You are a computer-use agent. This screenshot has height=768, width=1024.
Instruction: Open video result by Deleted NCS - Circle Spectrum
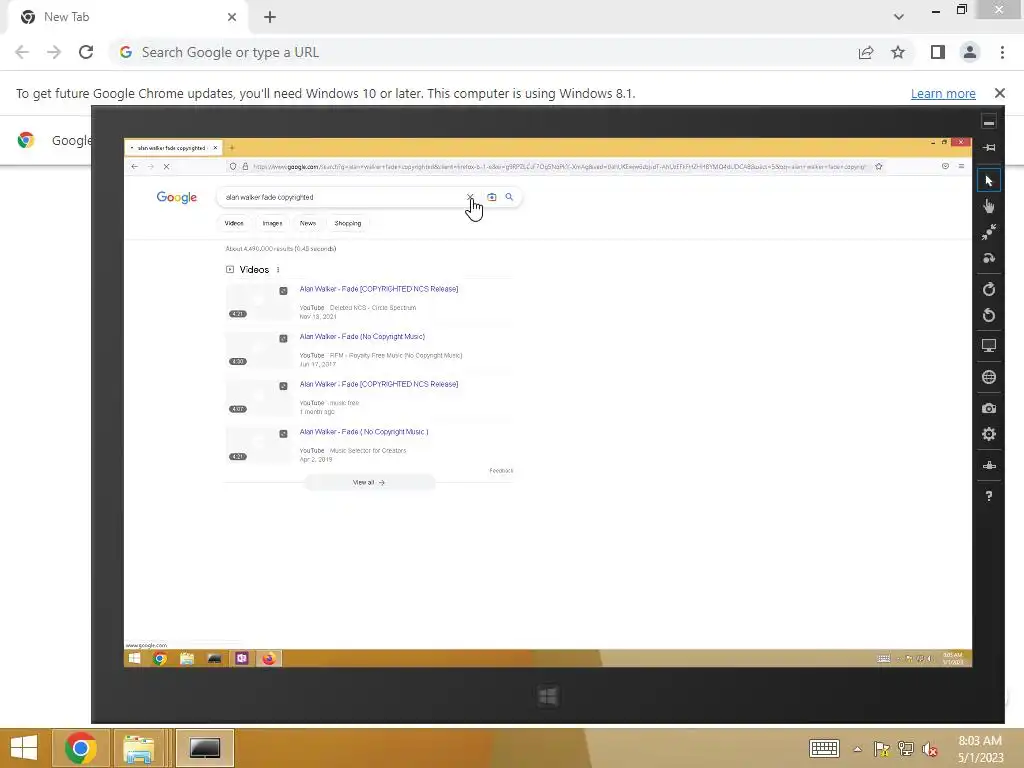click(x=379, y=289)
